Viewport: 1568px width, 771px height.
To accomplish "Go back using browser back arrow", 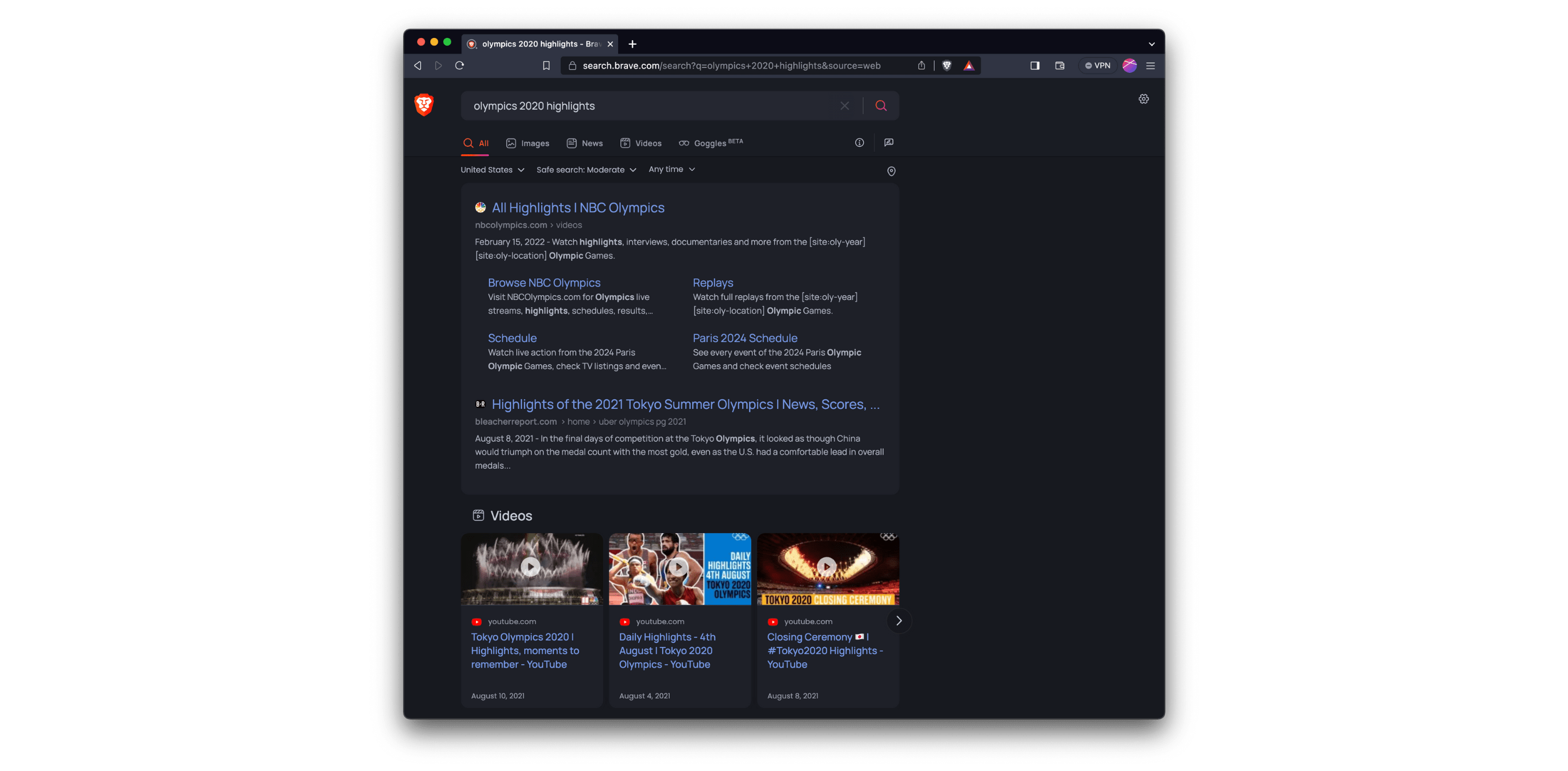I will point(418,66).
